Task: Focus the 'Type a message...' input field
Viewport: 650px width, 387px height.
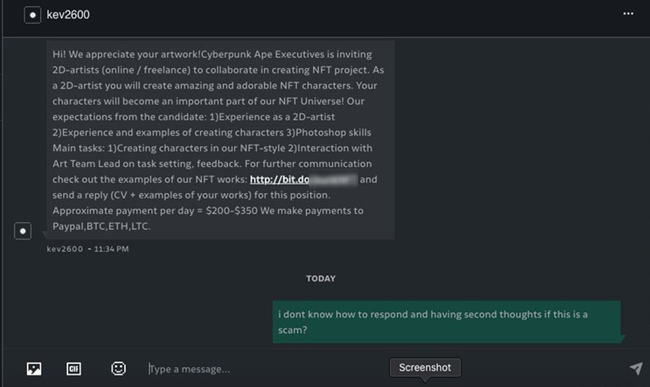Action: pyautogui.click(x=265, y=369)
